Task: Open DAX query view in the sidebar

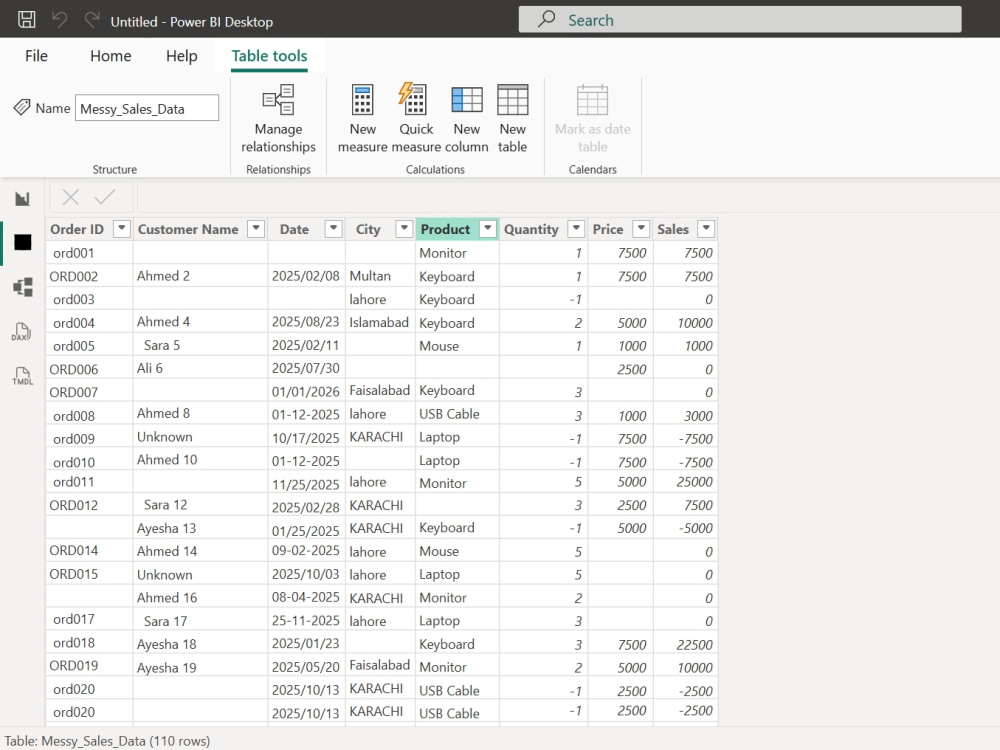Action: tap(22, 332)
